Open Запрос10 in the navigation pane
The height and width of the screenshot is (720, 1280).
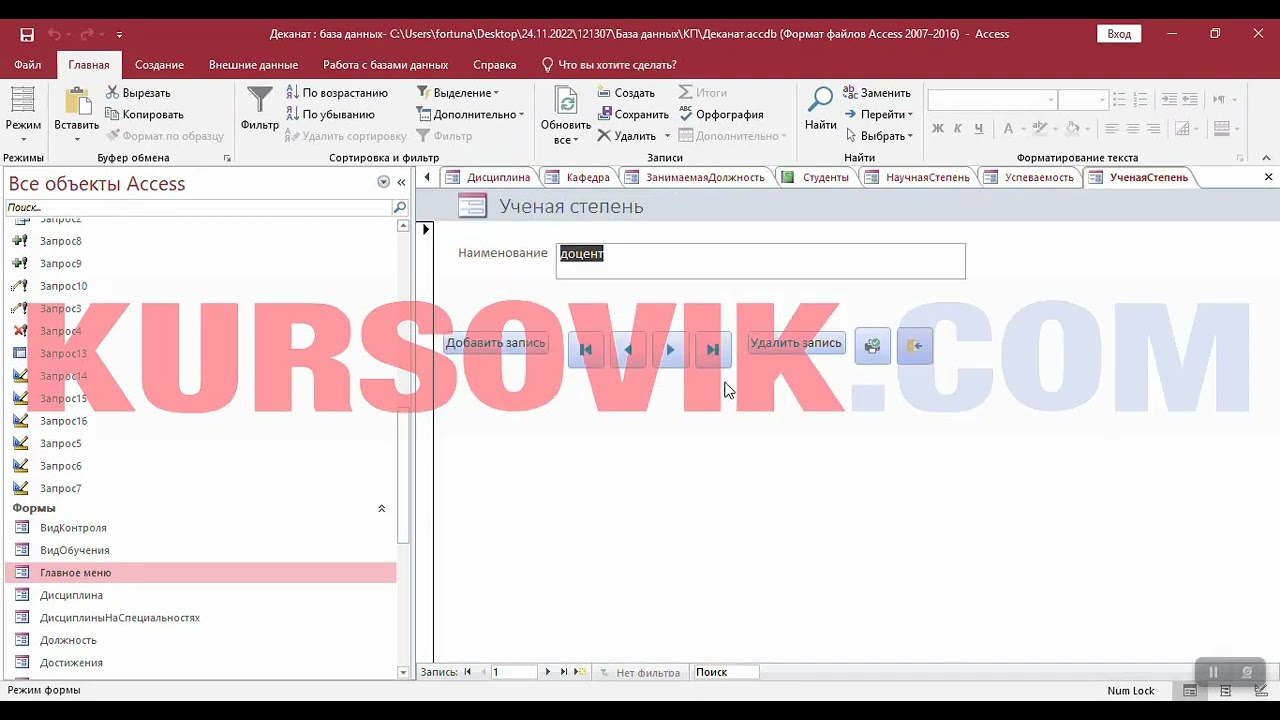pyautogui.click(x=200, y=286)
